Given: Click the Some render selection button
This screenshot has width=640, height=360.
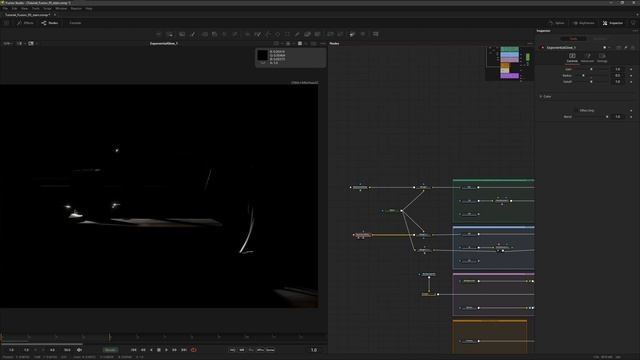Looking at the screenshot, I should (270, 350).
